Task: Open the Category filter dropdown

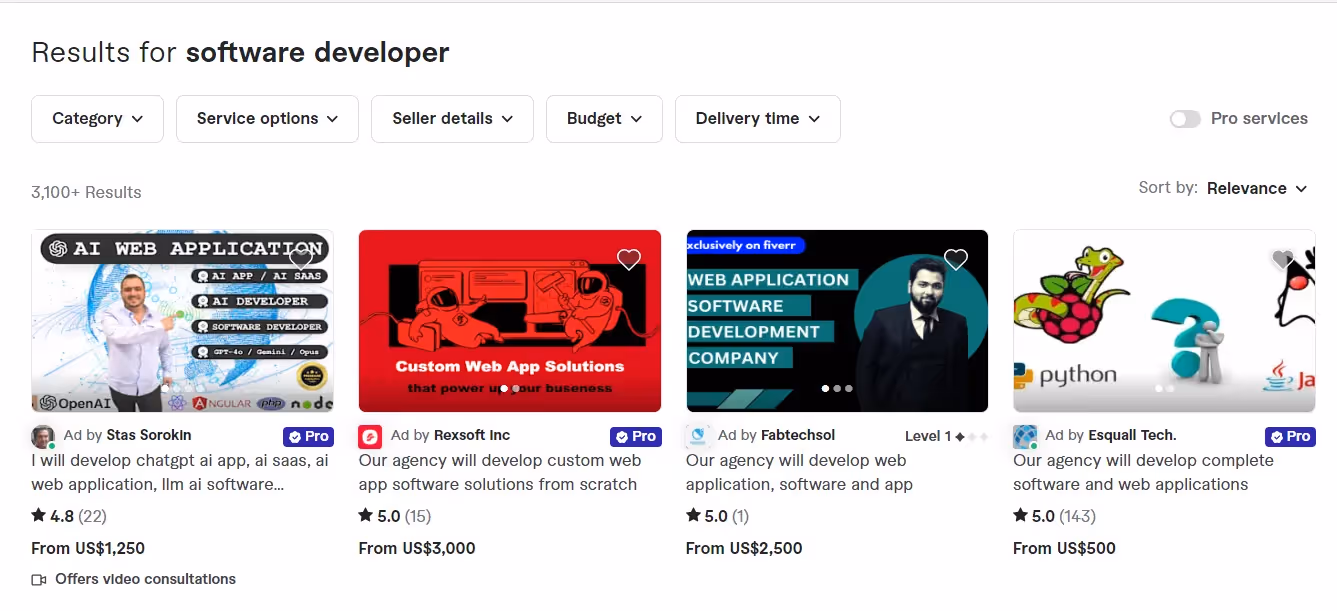Action: [98, 119]
